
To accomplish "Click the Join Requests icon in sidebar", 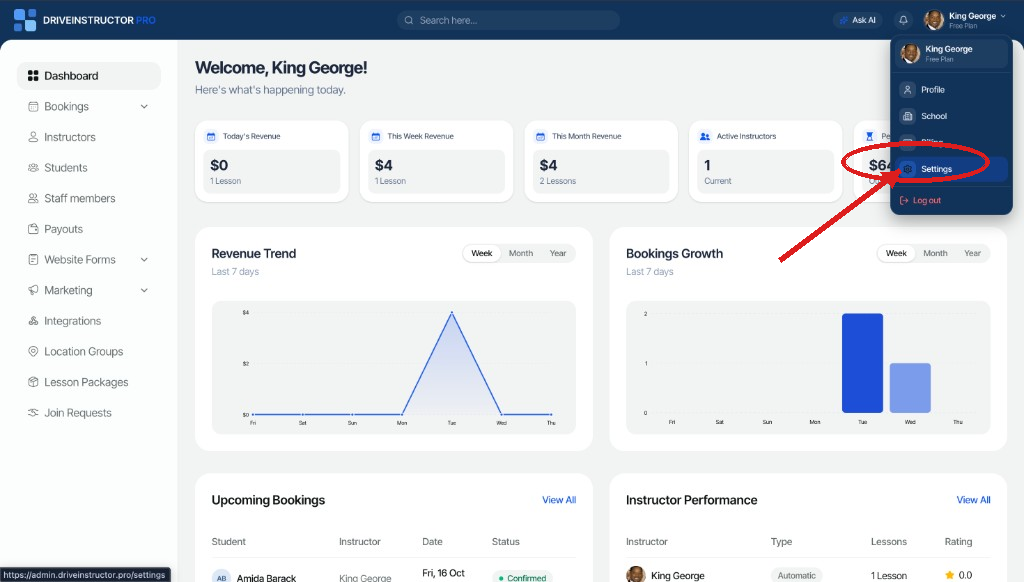I will tap(33, 413).
